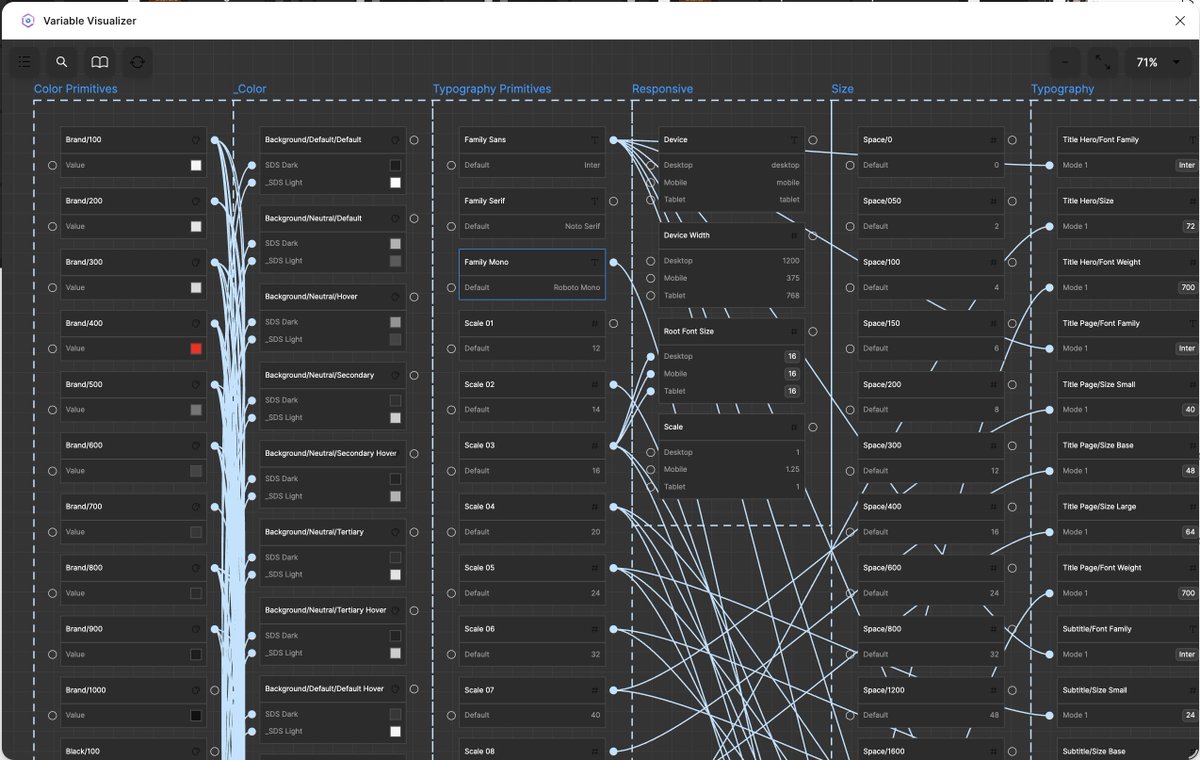Open the list view toolbar icon
Screen dimensions: 1200x760
[25, 62]
